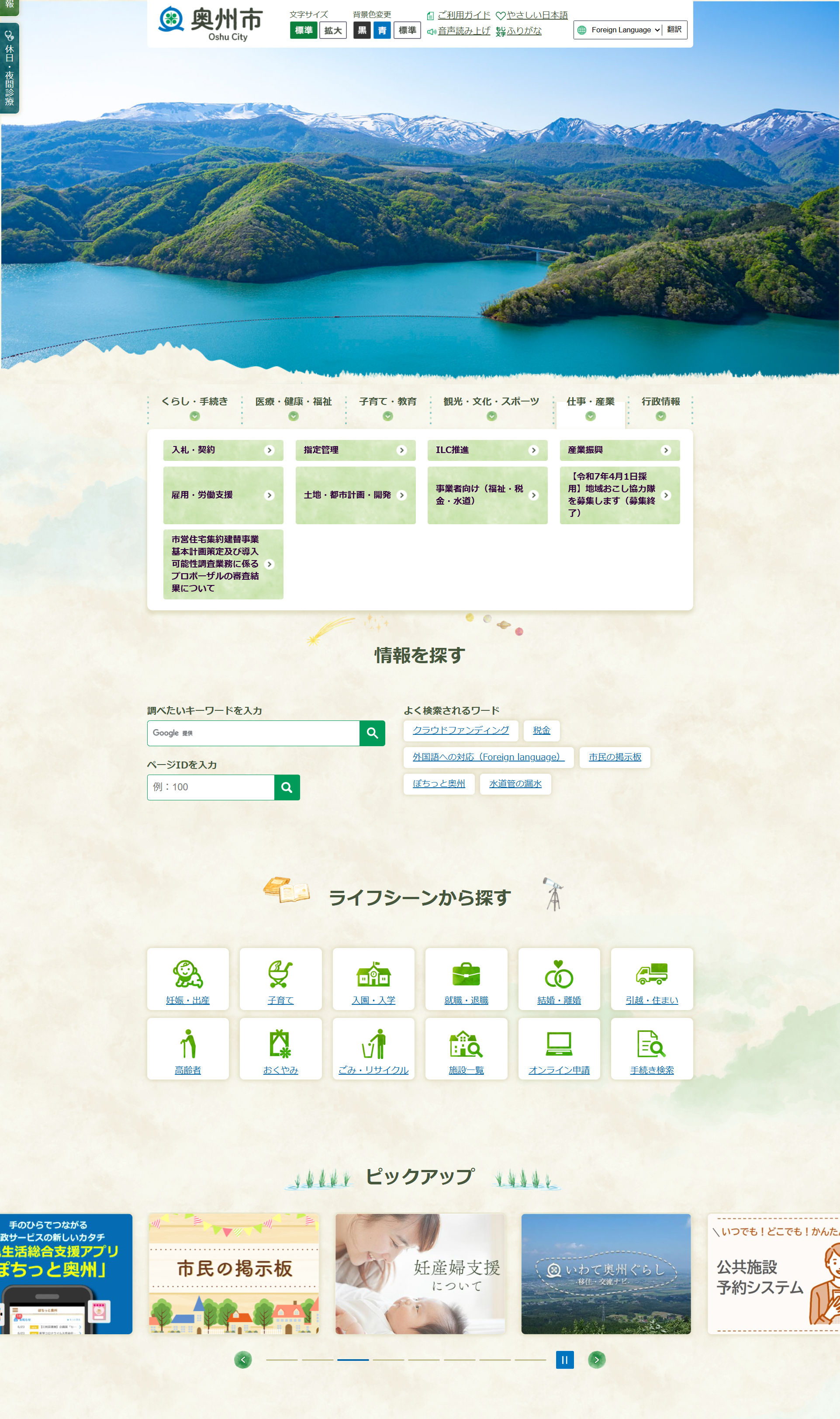Select the 行政情報 navigation tab

pyautogui.click(x=660, y=408)
